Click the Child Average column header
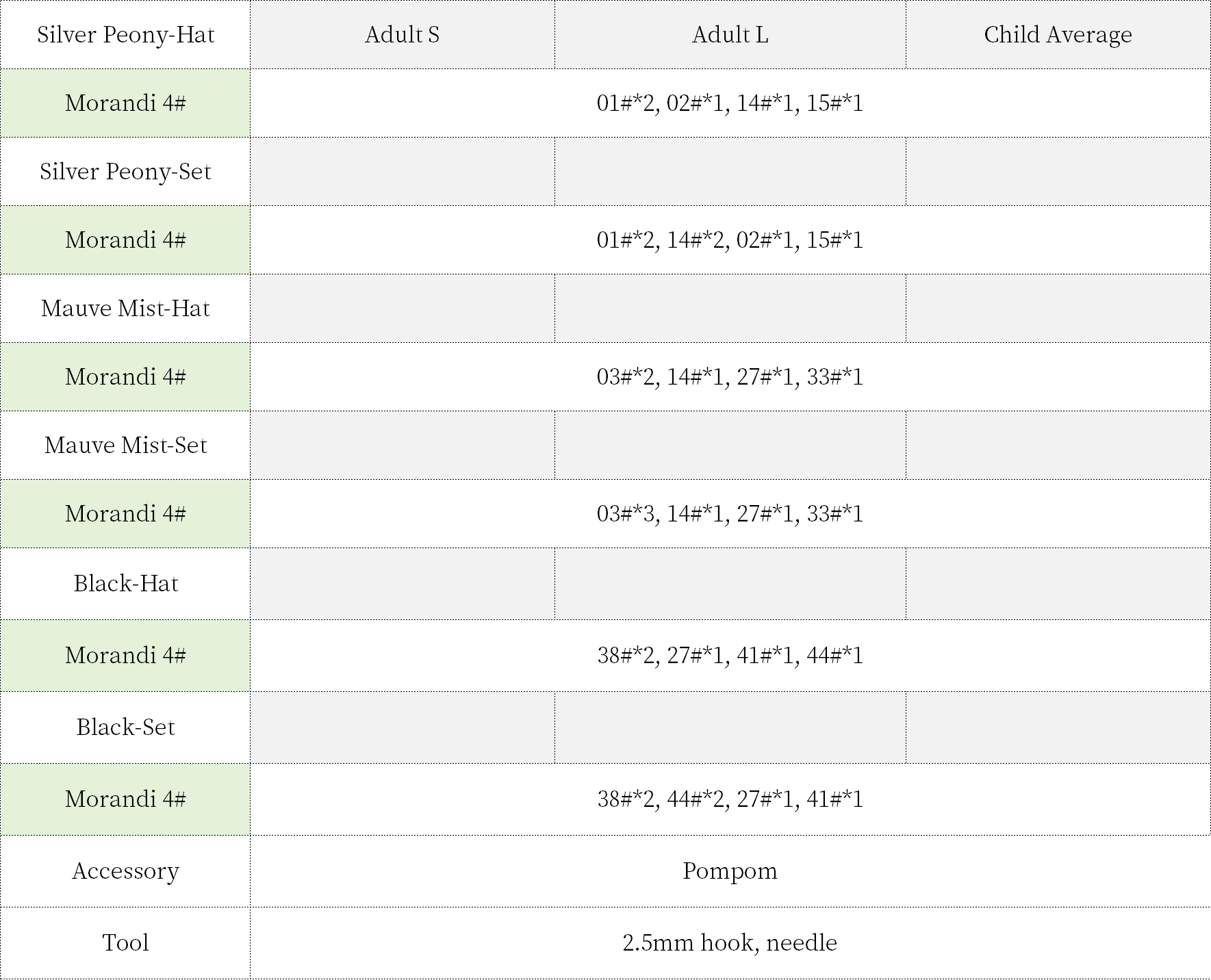Image resolution: width=1211 pixels, height=980 pixels. coord(1058,35)
